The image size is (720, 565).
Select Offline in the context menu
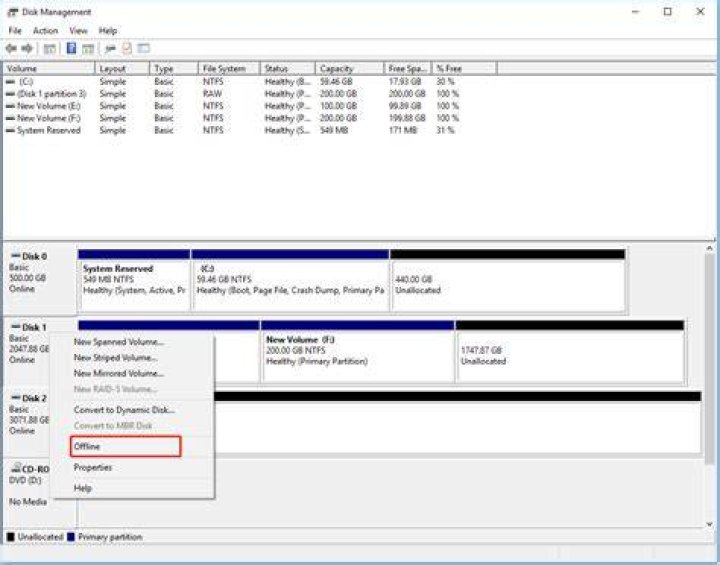125,446
